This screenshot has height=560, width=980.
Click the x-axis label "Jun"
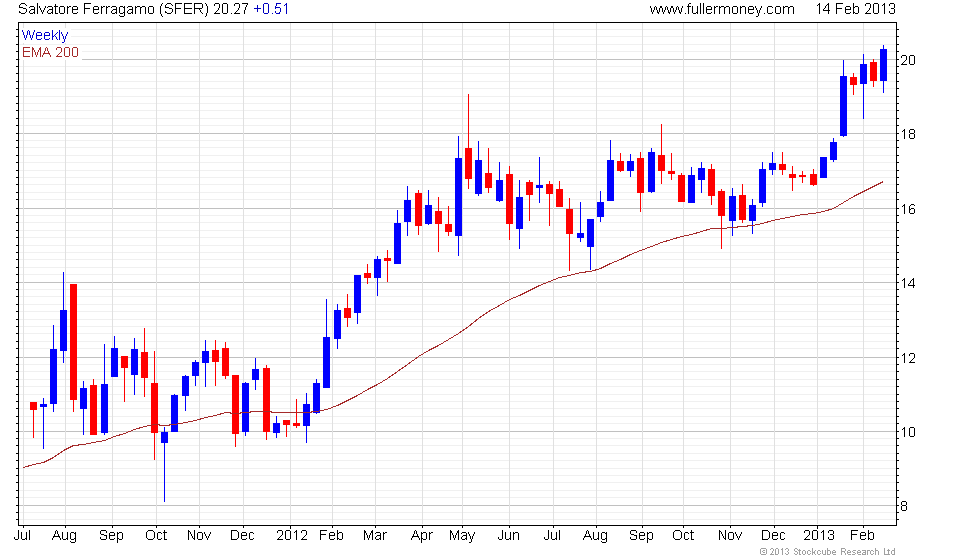(x=509, y=536)
